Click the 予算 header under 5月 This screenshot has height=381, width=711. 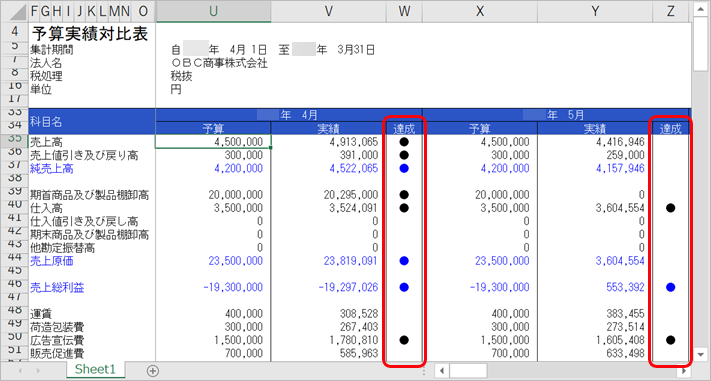(480, 128)
